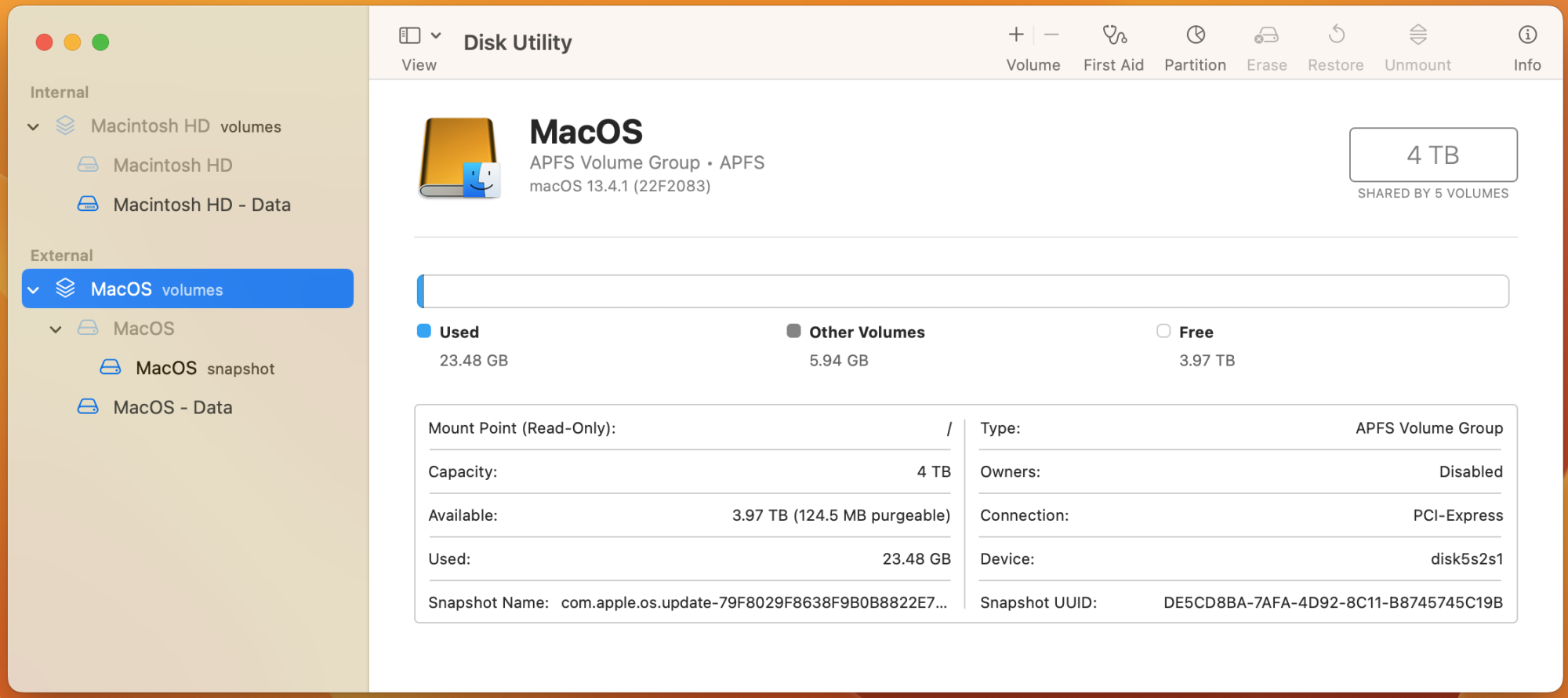Click the blue Used legend swatch
1568x698 pixels.
tap(424, 331)
